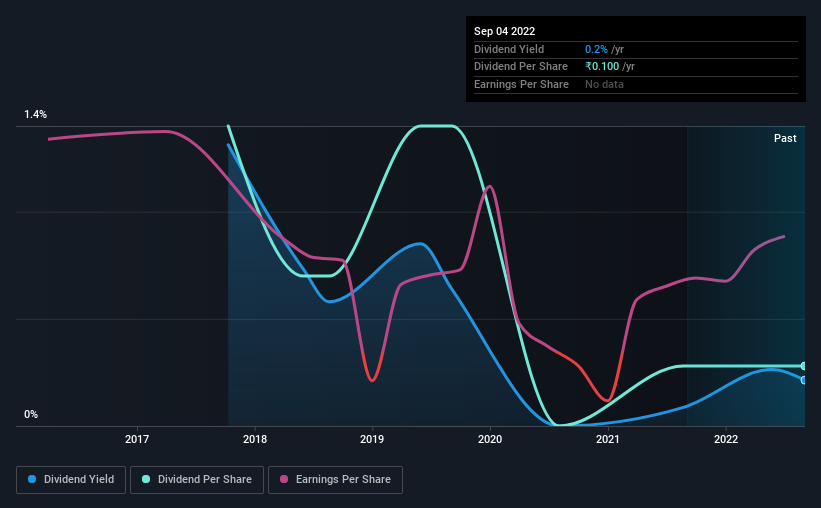The image size is (821, 508).
Task: Click the 'Dividend Per Share' row label in tooltip
Action: pos(521,67)
